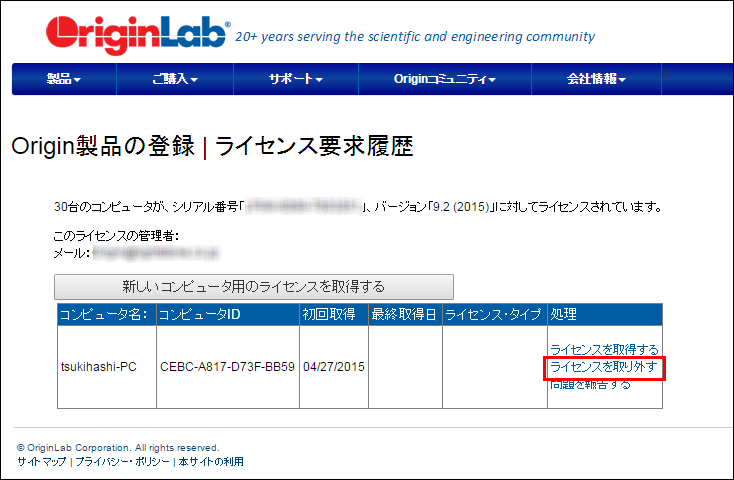Click the ライセンスを取得する link
Screen dimensions: 734x480
click(x=604, y=349)
